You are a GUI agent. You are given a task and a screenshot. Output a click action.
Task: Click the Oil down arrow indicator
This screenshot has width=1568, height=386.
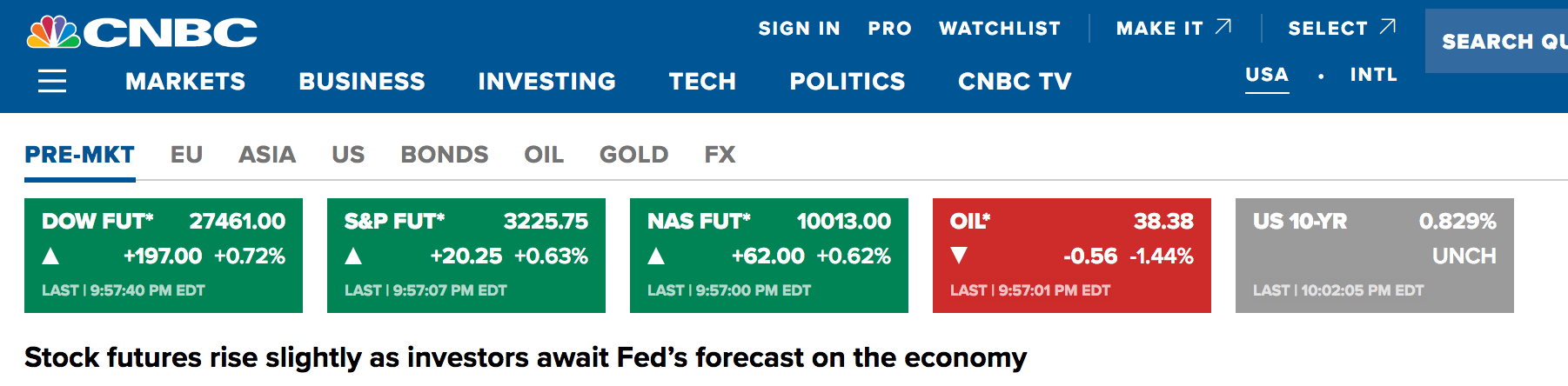(959, 256)
